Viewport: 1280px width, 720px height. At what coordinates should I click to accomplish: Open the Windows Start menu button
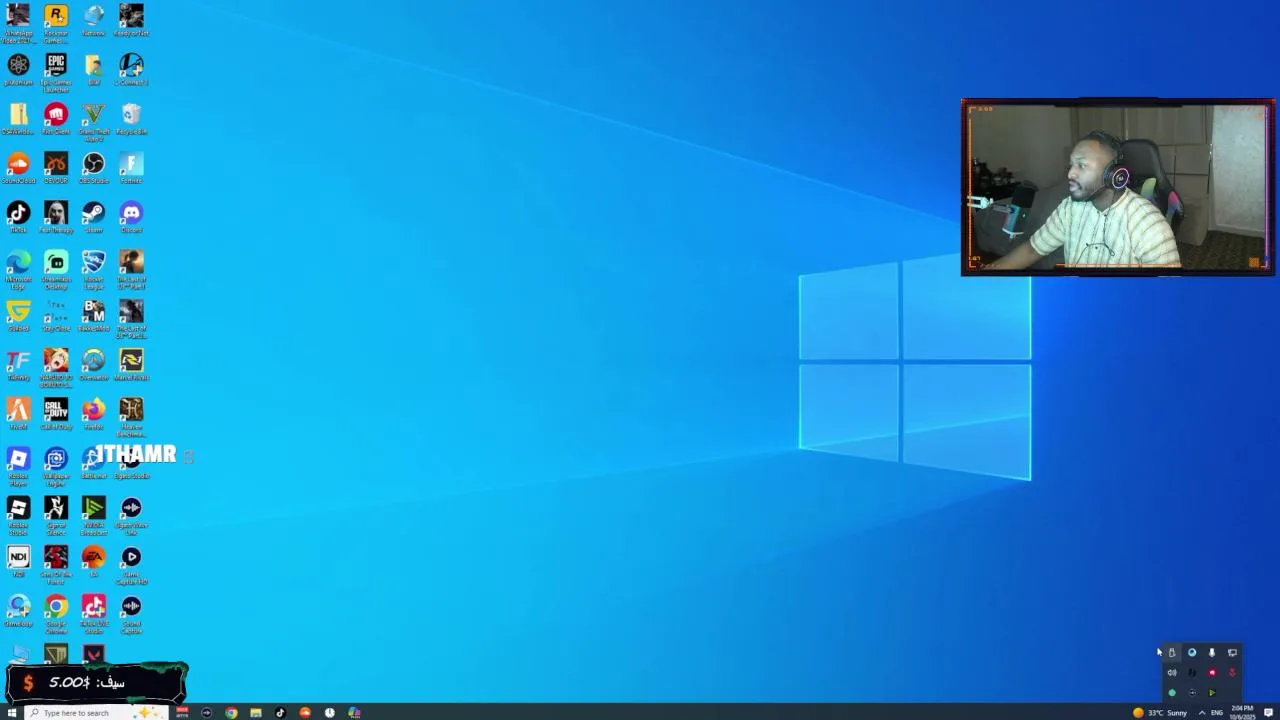12,712
